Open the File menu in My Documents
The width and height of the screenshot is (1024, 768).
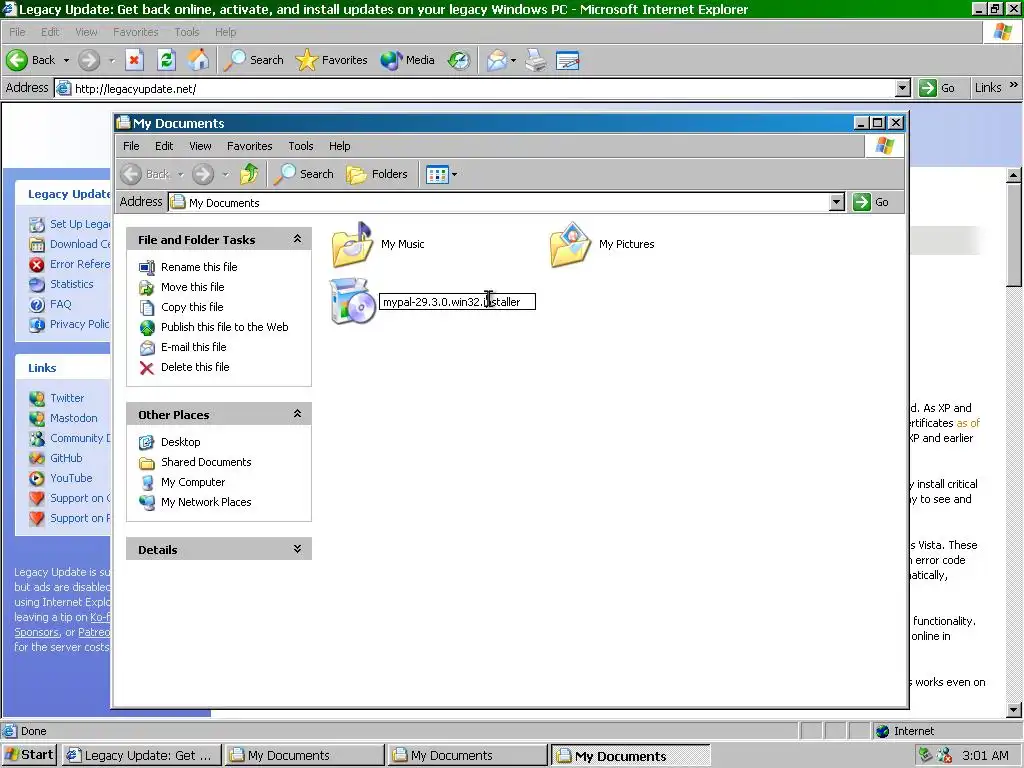pos(131,146)
